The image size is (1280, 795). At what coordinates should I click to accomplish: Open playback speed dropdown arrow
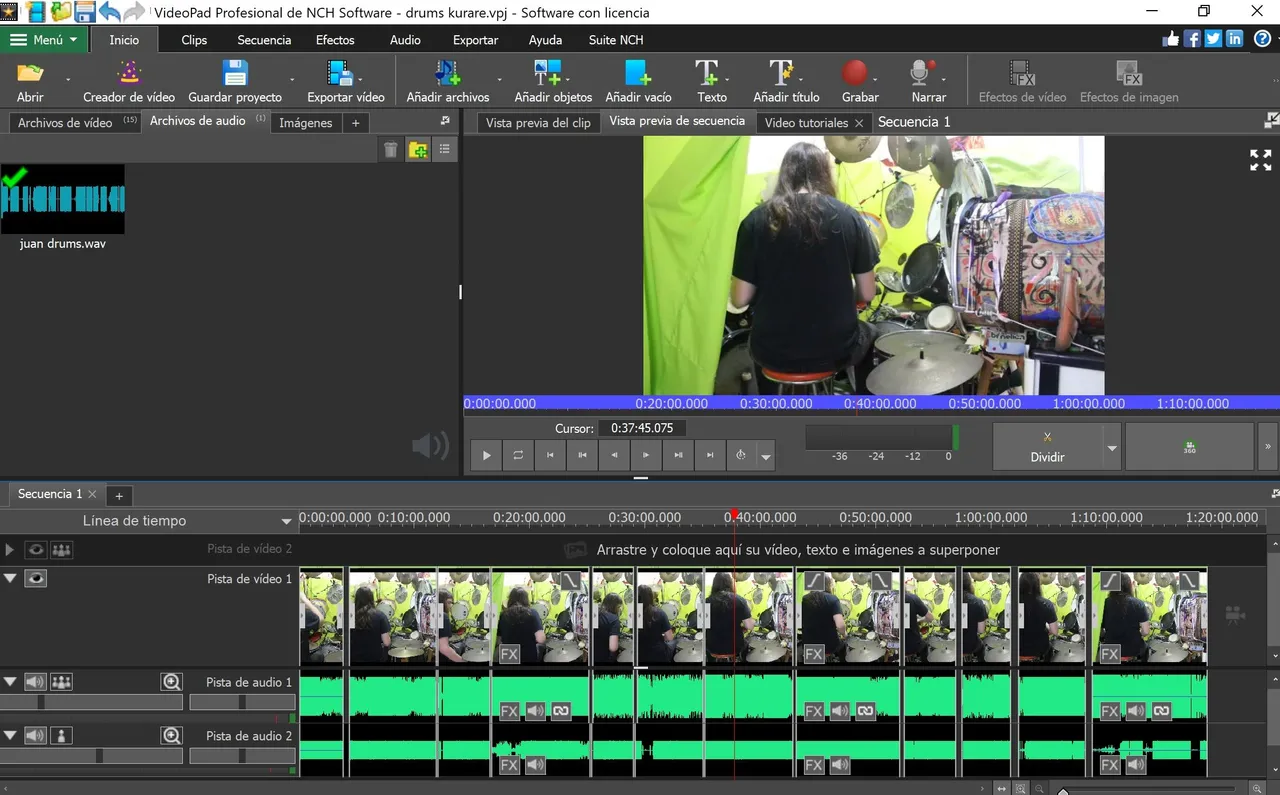click(x=767, y=456)
